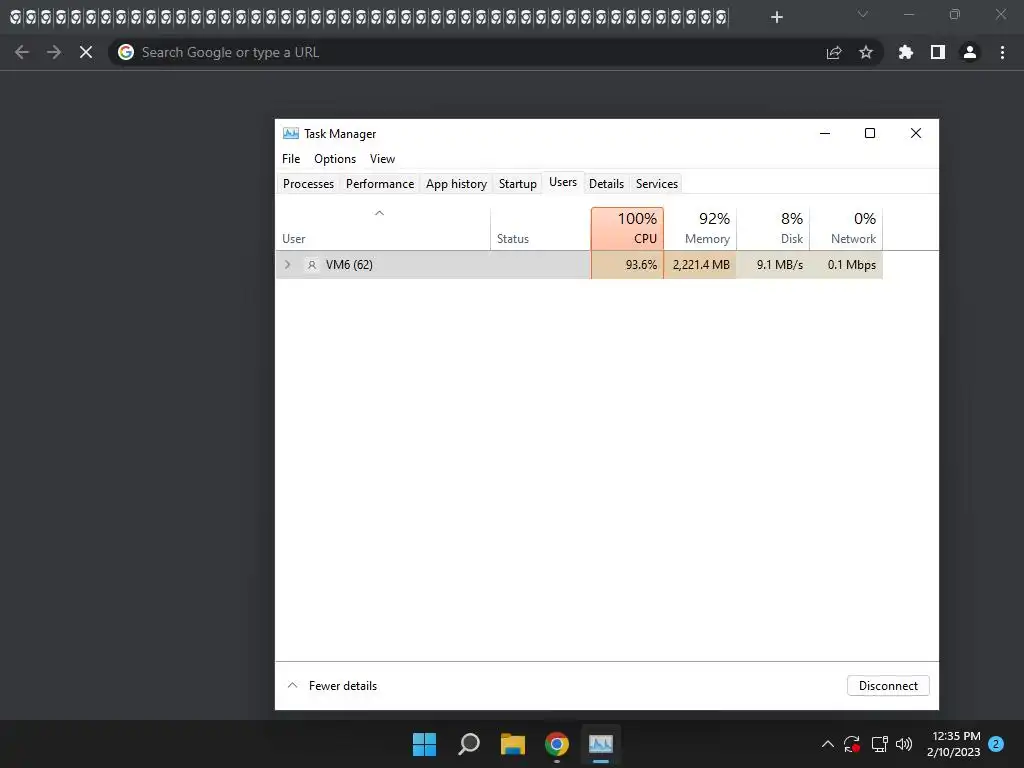1024x768 pixels.
Task: Sort by the Disk column header
Action: (773, 229)
